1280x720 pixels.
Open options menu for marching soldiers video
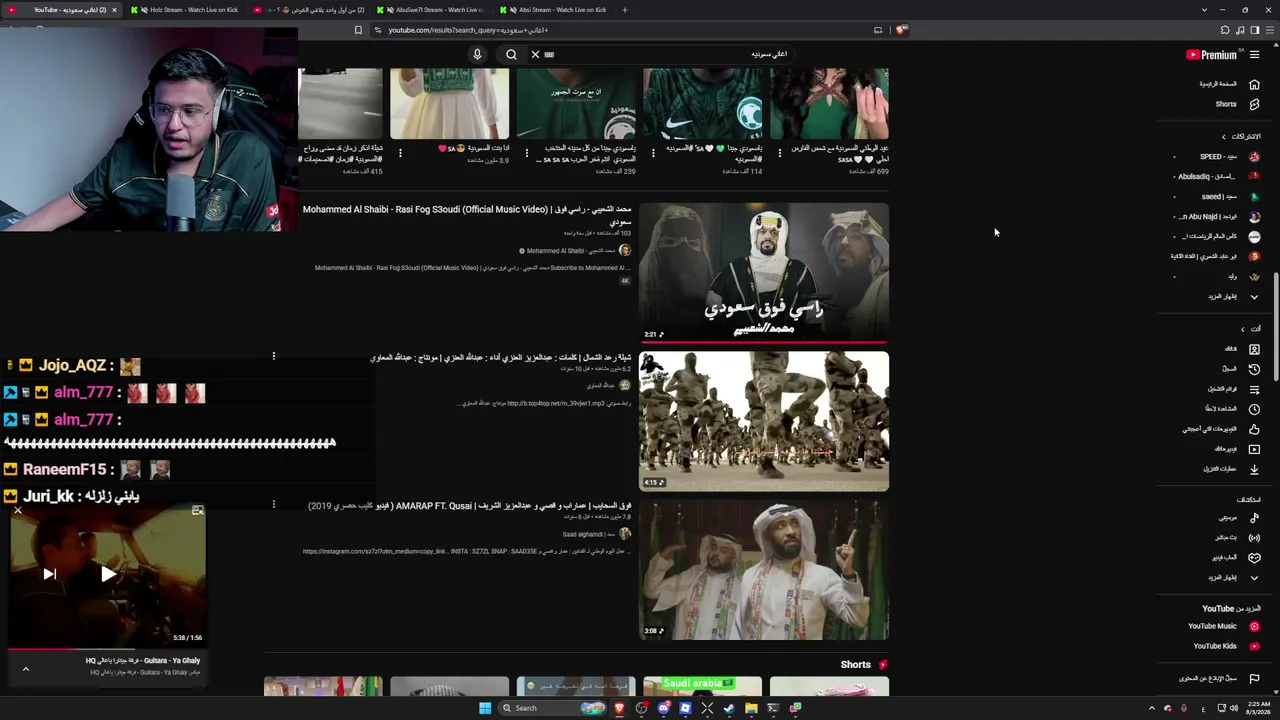pyautogui.click(x=273, y=356)
